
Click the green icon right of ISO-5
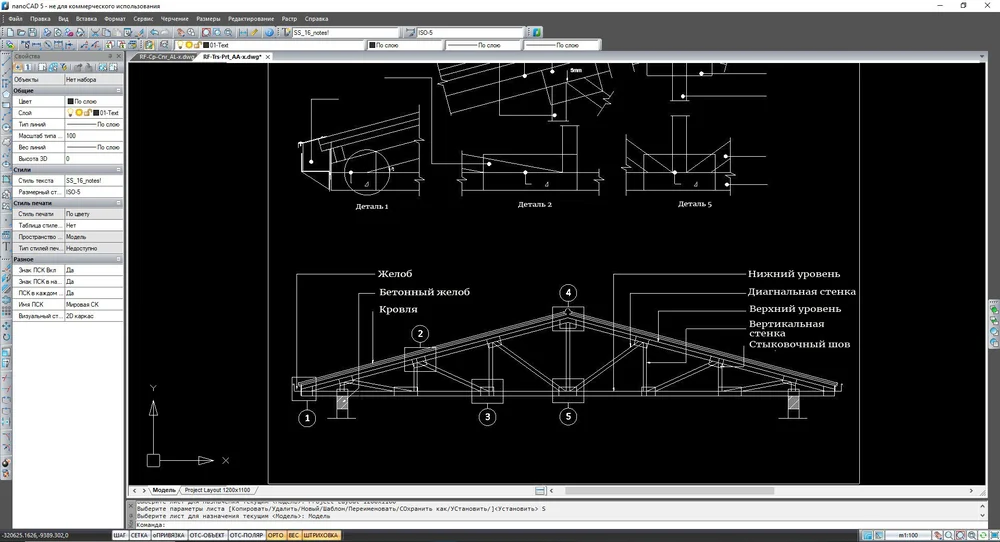(x=537, y=32)
